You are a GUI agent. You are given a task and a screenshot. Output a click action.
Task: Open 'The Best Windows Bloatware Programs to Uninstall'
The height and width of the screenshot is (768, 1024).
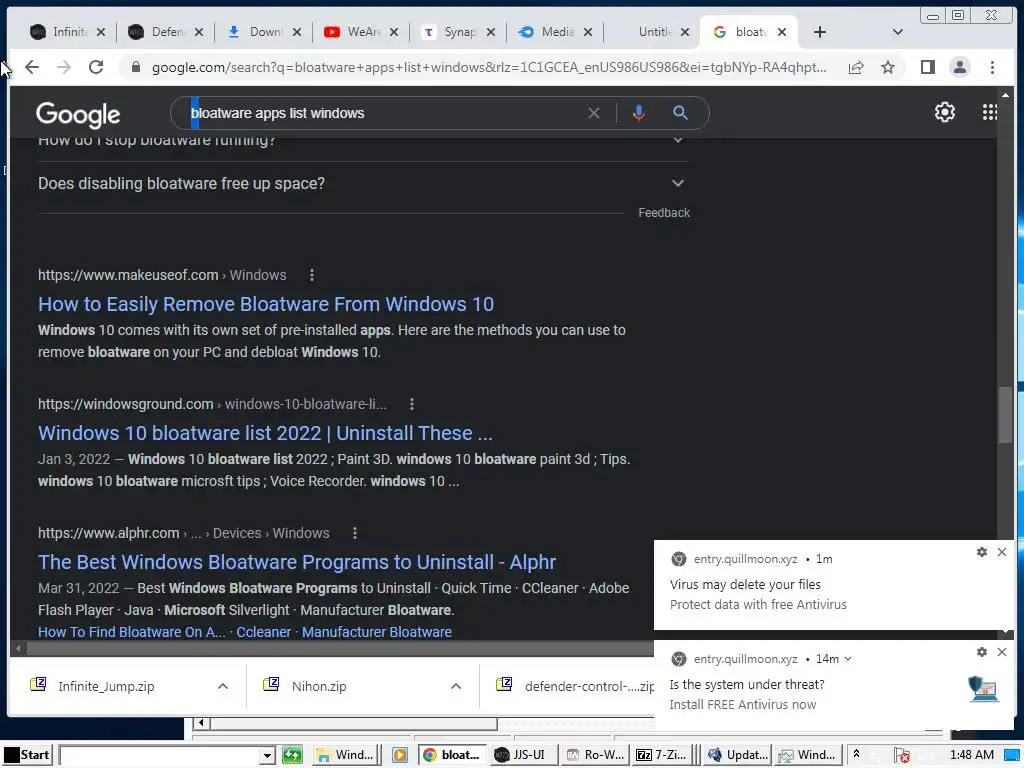pos(296,562)
